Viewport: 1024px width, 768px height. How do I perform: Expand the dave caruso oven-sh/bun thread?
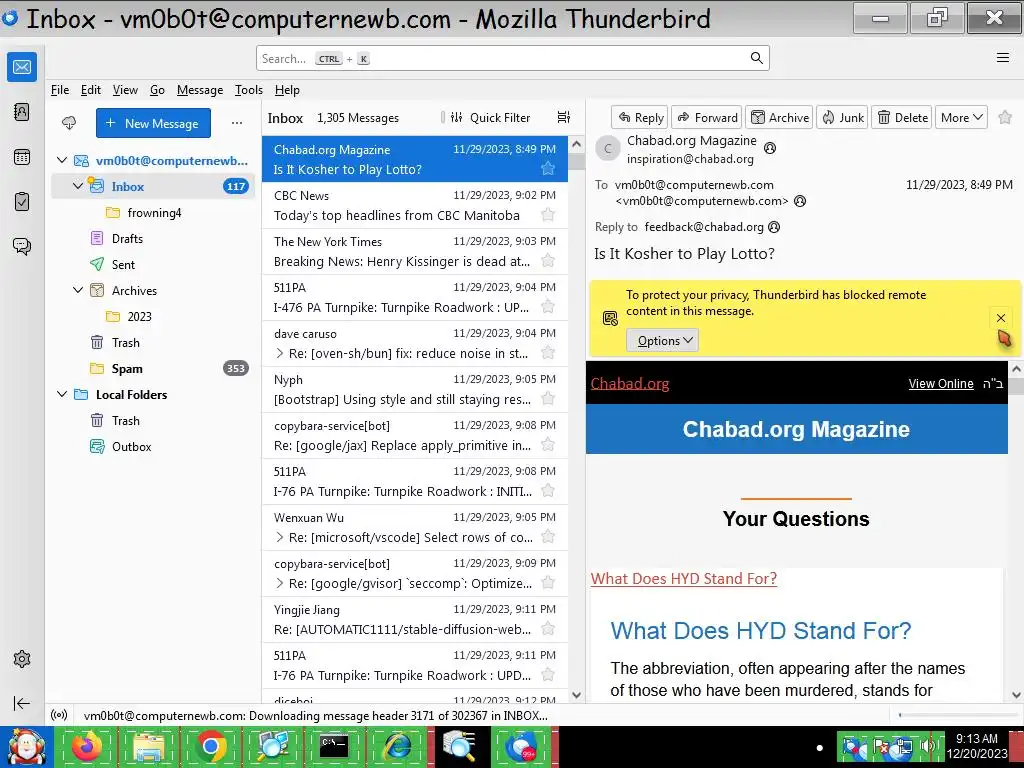click(x=280, y=353)
